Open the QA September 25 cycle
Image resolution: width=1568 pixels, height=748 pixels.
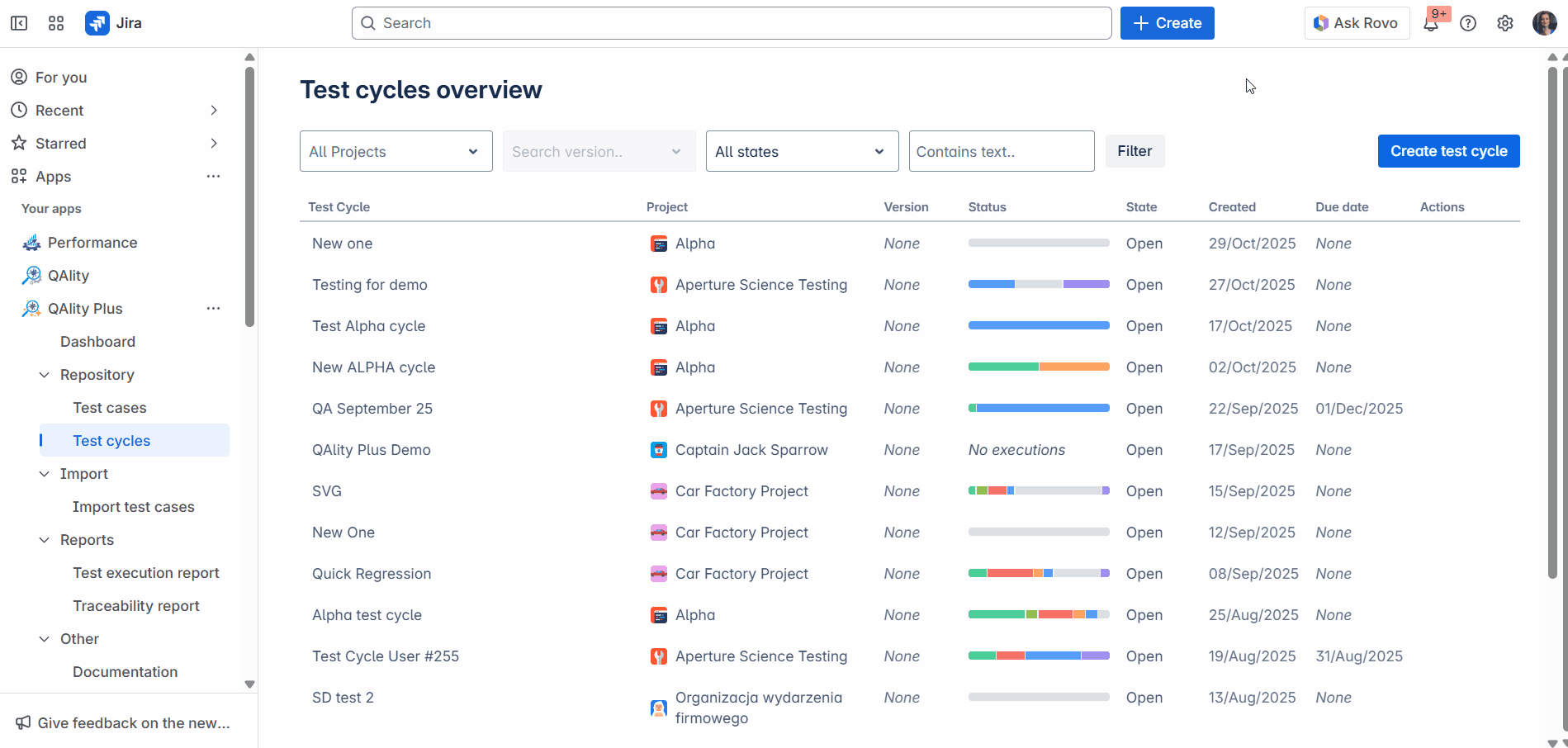pos(372,409)
